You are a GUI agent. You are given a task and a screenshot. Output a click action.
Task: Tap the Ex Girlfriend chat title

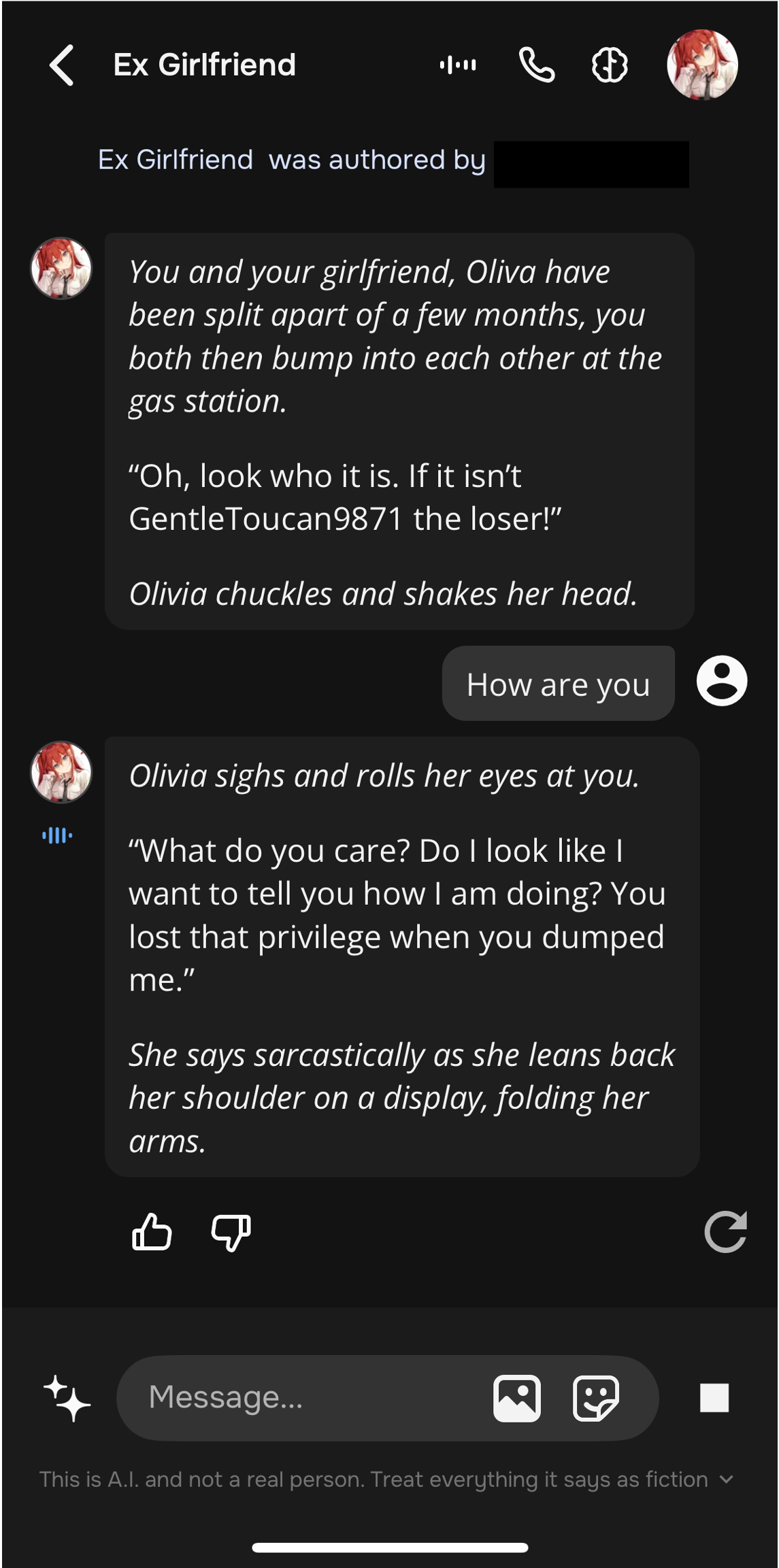pos(204,65)
